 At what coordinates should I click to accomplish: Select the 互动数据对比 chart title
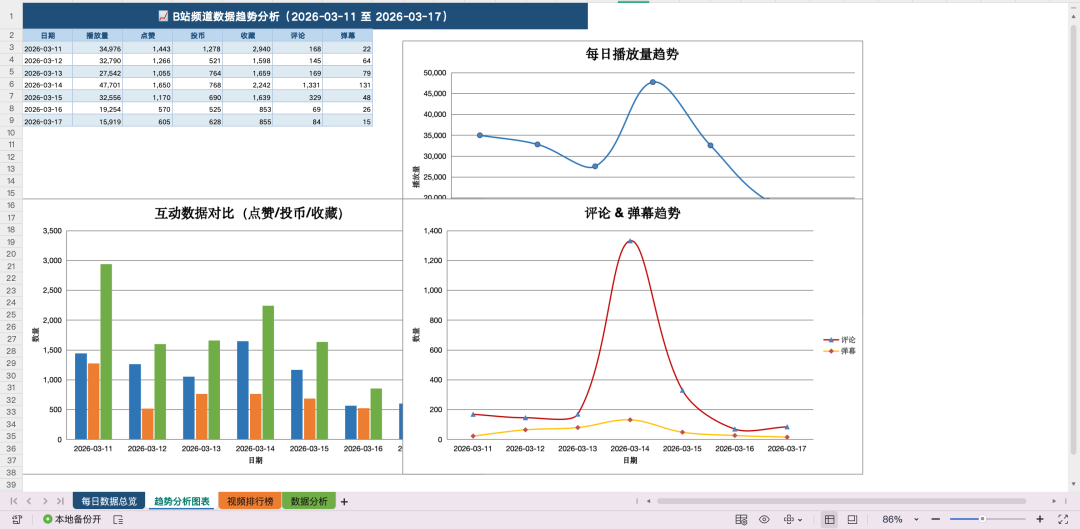click(x=249, y=214)
